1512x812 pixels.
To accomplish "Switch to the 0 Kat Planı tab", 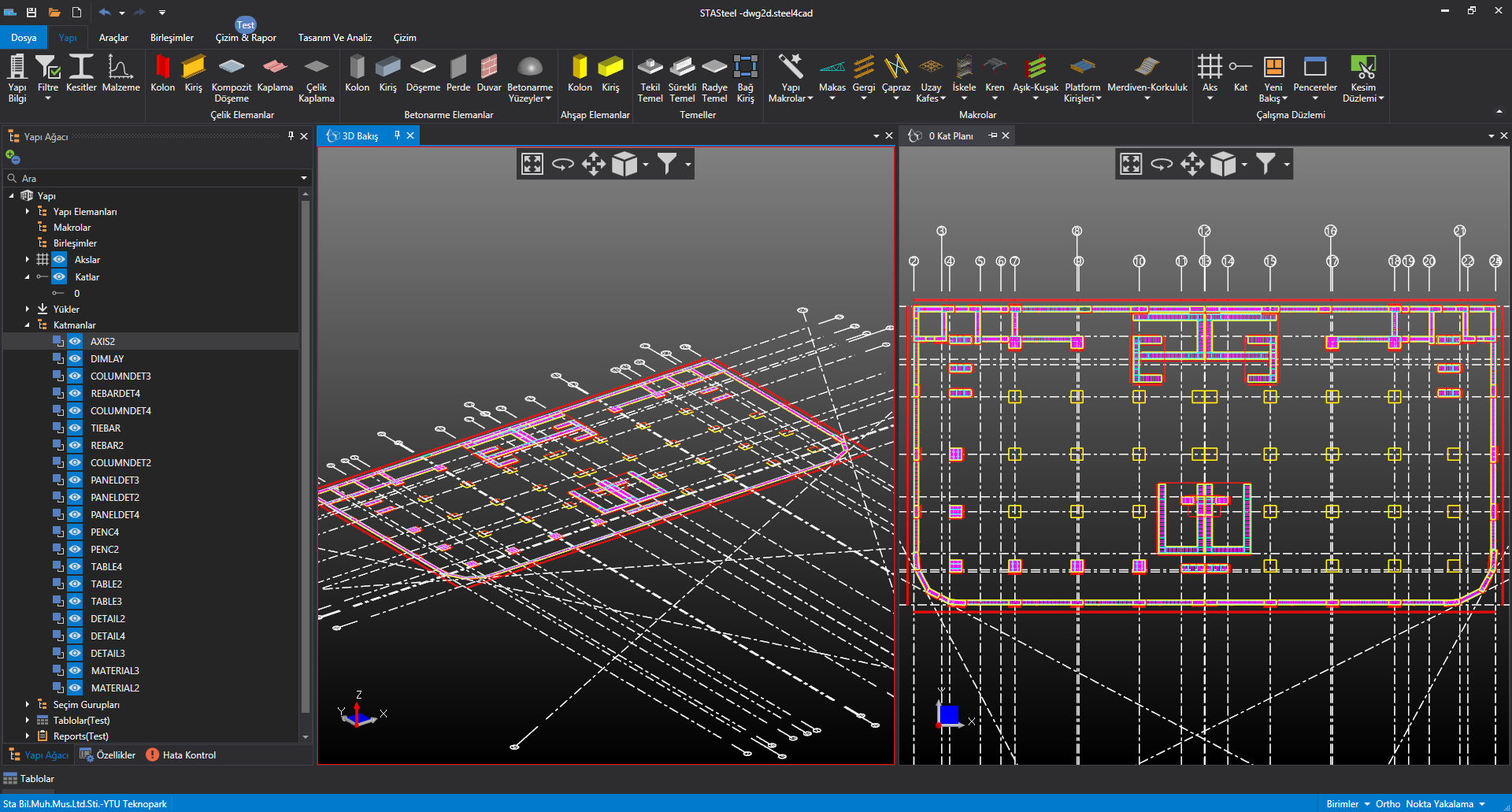I will pos(950,136).
